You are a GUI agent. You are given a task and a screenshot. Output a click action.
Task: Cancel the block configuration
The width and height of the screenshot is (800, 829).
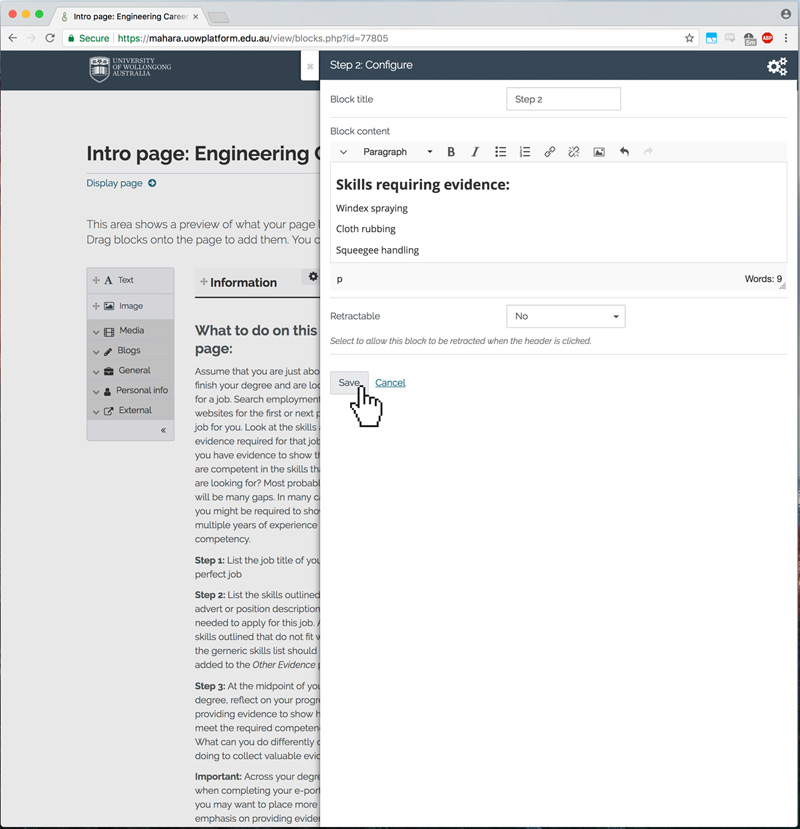390,383
